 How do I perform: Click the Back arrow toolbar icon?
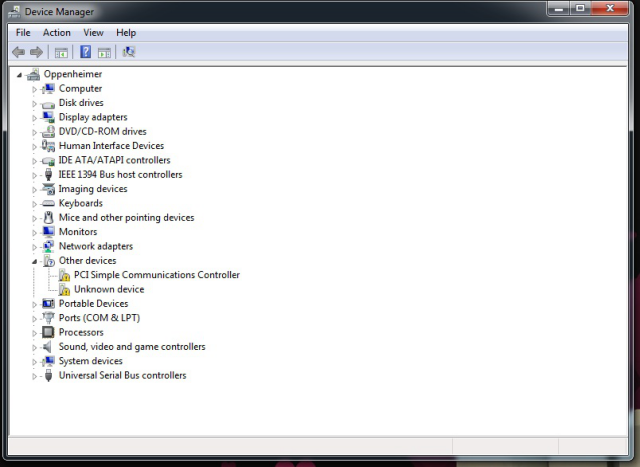click(18, 52)
